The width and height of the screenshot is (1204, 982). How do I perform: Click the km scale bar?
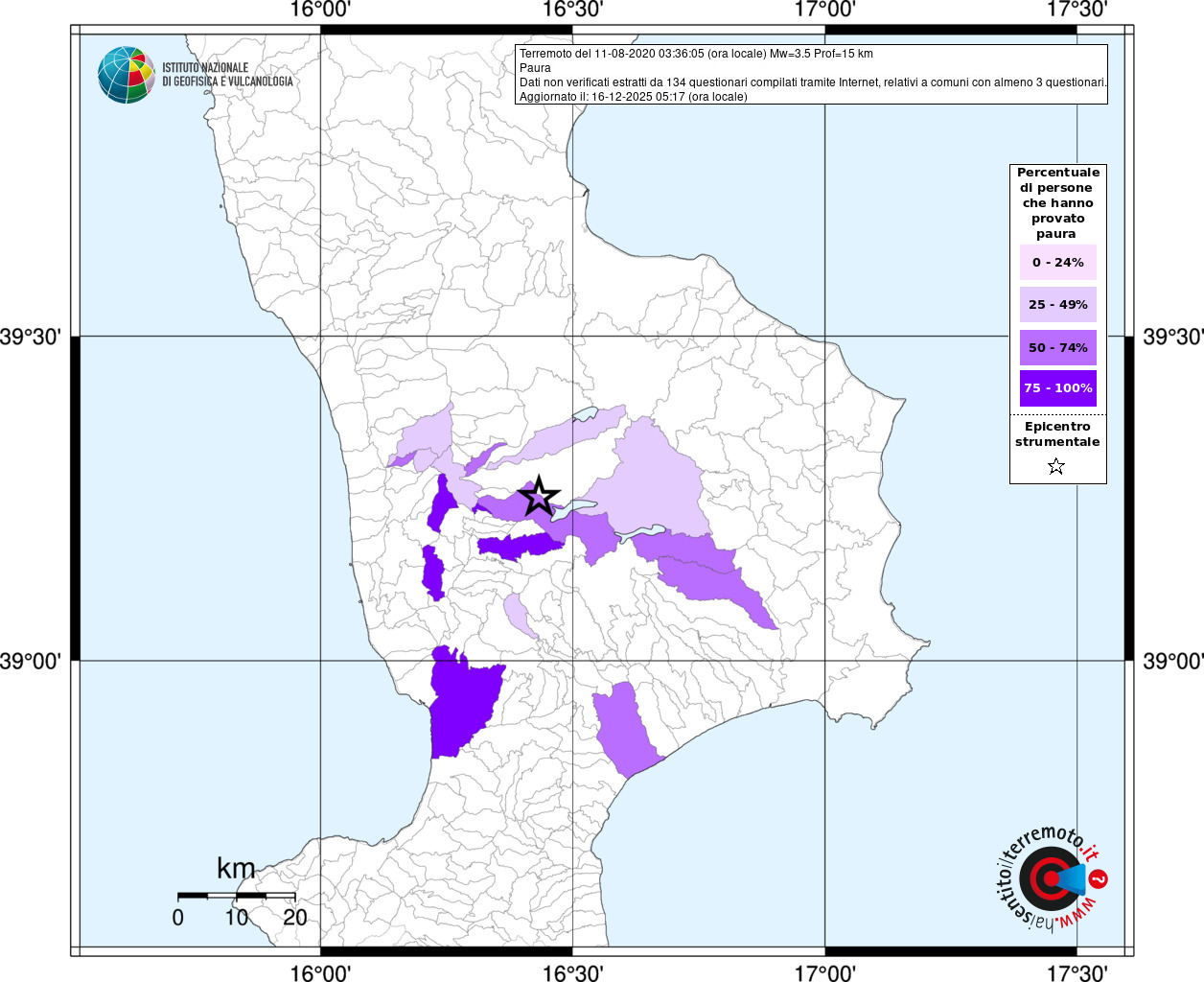pos(236,896)
